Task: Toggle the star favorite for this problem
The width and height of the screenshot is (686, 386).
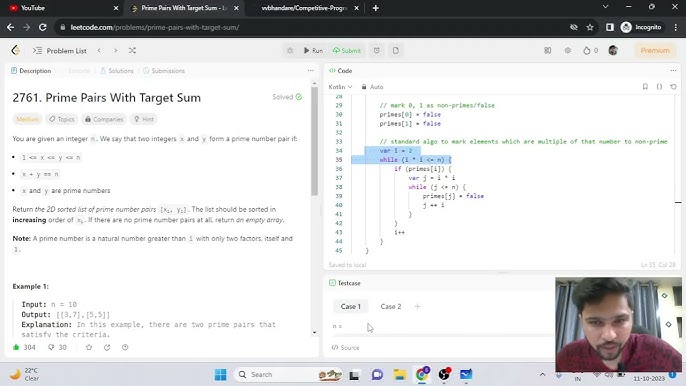Action: tap(89, 347)
